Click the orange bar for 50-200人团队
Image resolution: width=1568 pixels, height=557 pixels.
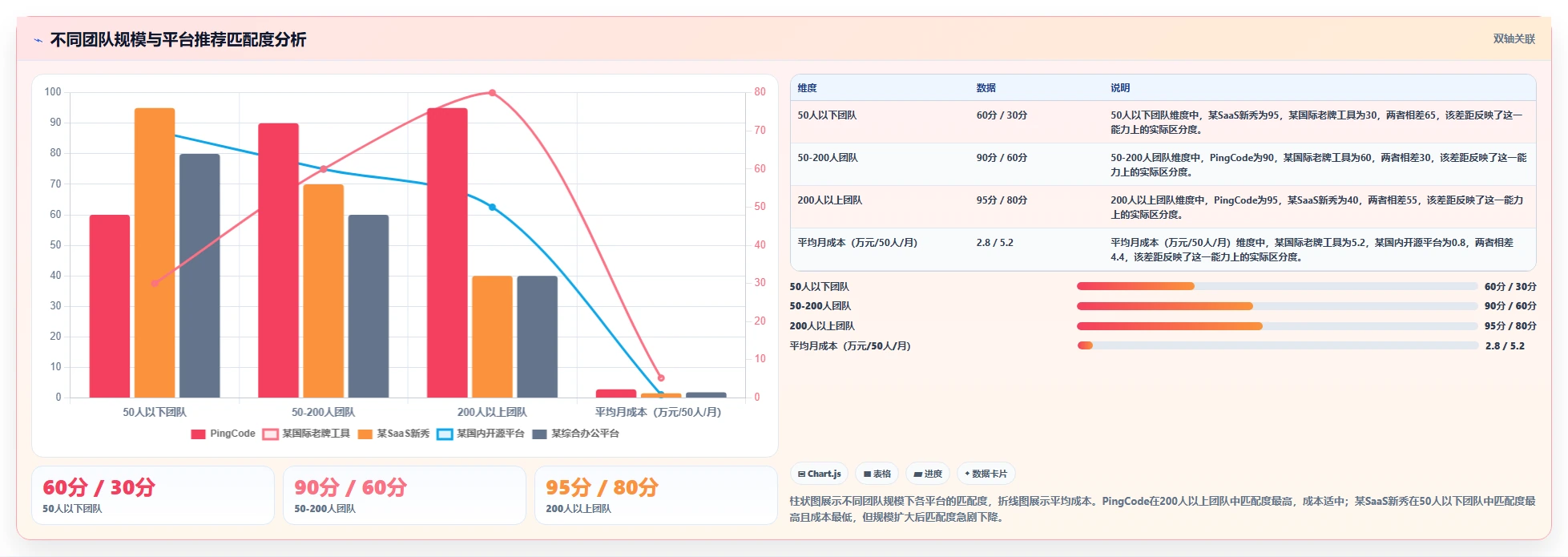point(323,291)
